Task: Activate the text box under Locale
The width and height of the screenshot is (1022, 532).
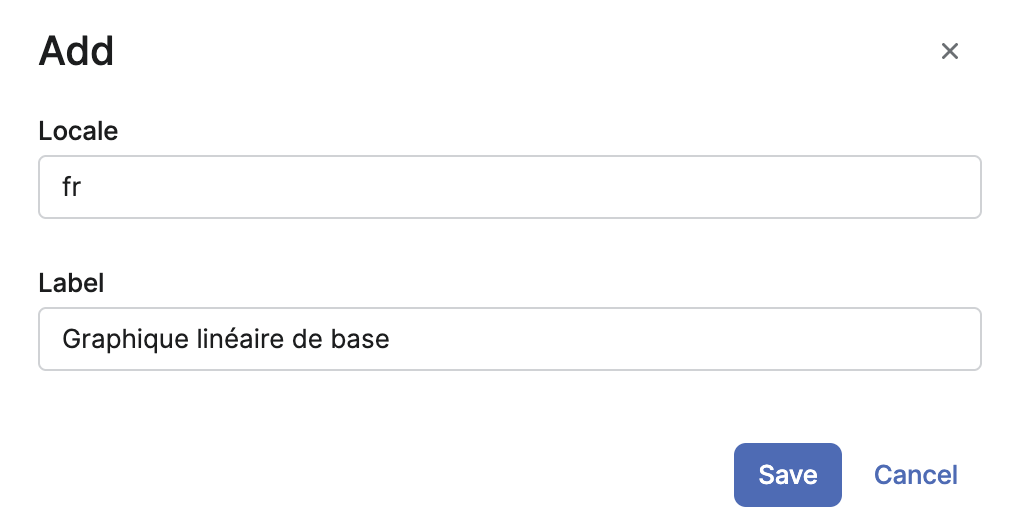Action: click(x=509, y=187)
